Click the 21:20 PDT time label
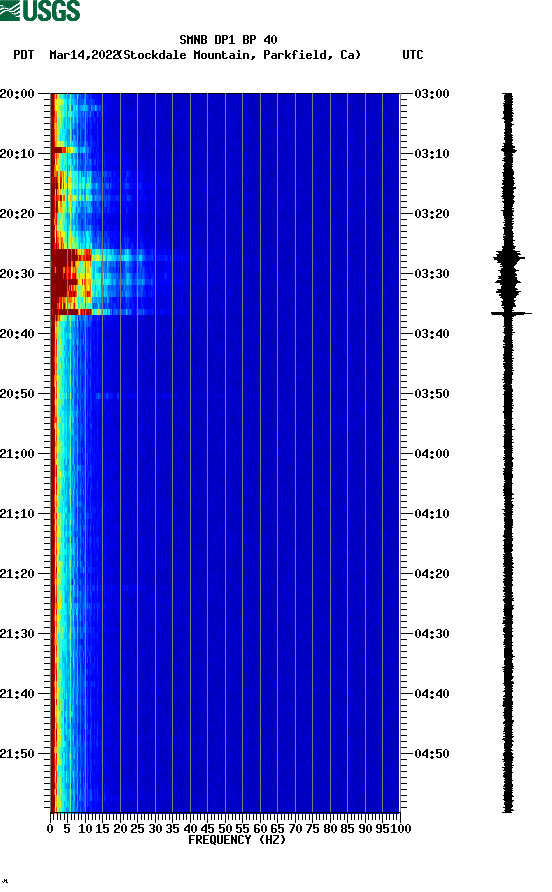Image resolution: width=552 pixels, height=892 pixels. click(17, 574)
